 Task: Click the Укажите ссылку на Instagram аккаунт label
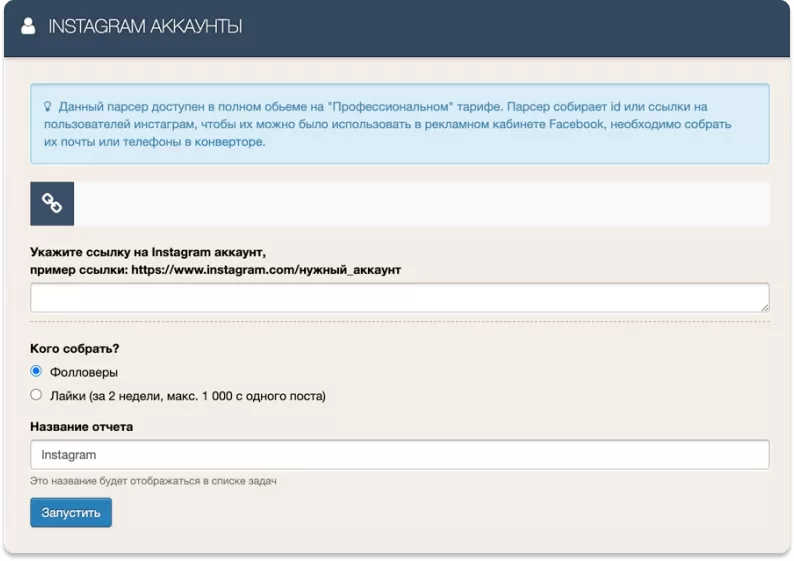point(148,252)
